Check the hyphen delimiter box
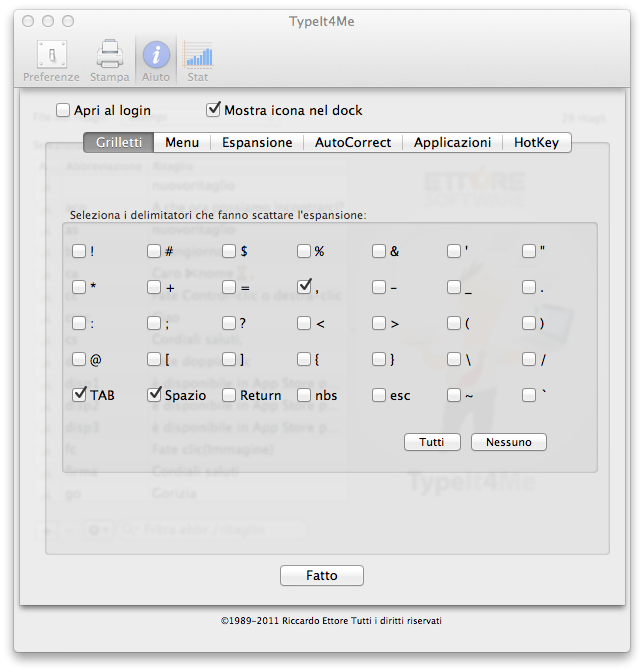The height and width of the screenshot is (672, 644). click(379, 287)
